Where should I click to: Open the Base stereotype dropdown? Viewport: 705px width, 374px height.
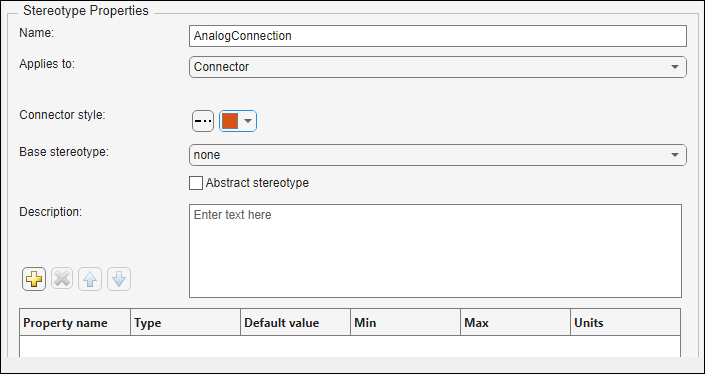437,155
